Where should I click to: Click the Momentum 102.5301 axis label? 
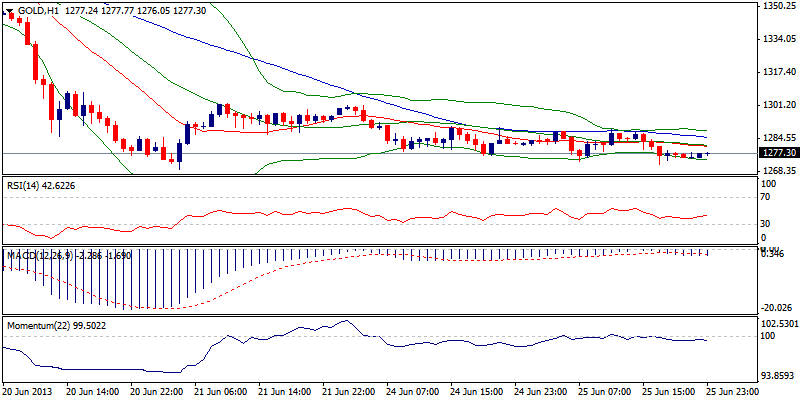(779, 324)
